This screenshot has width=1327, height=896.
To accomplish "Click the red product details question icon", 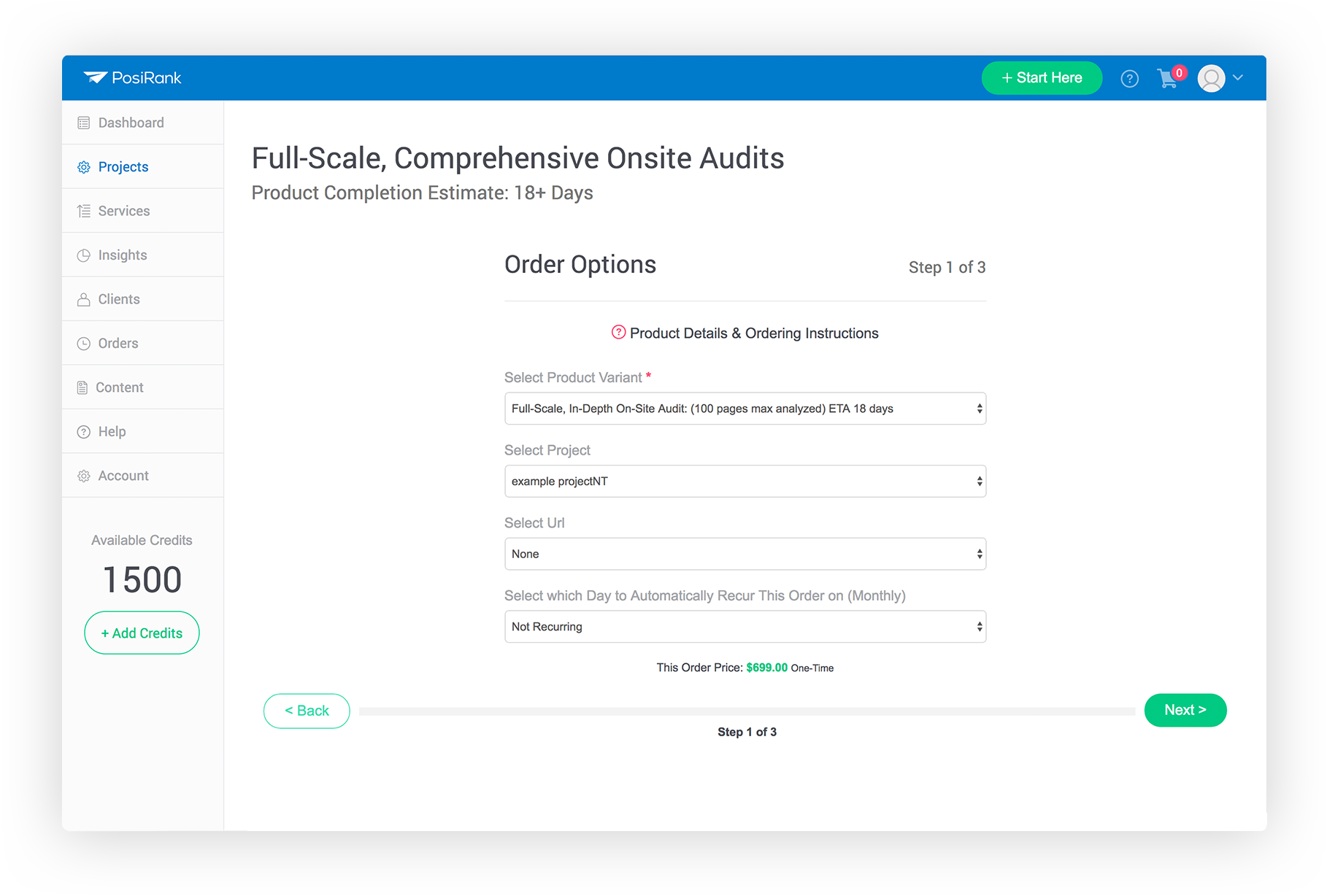I will 618,332.
